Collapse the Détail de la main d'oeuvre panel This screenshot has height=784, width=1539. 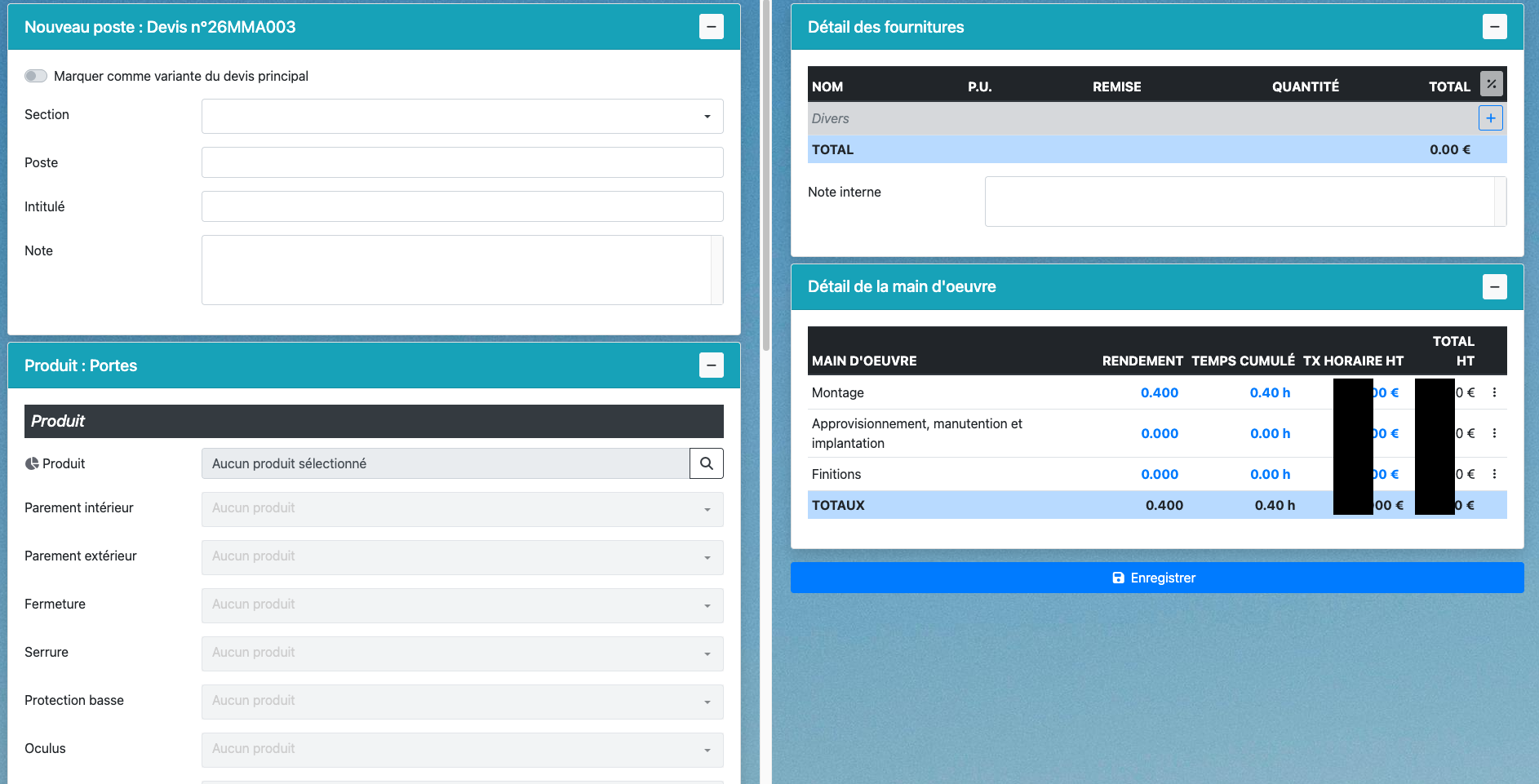pyautogui.click(x=1494, y=286)
